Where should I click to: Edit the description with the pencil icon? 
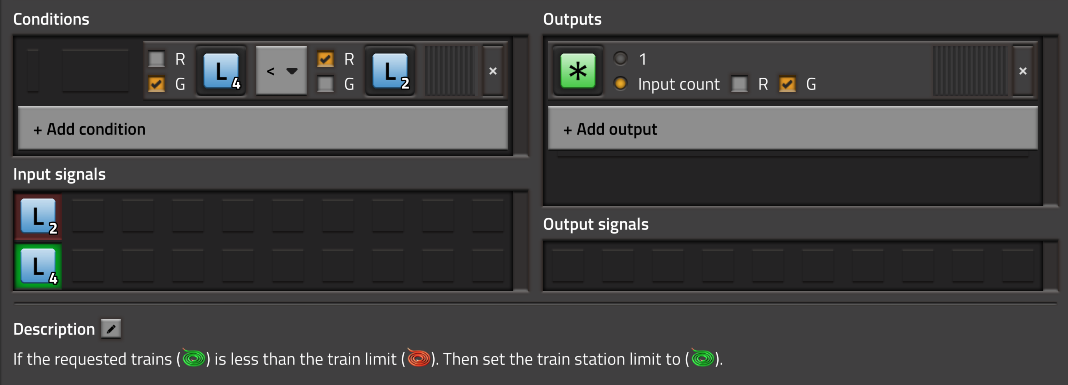coord(111,329)
